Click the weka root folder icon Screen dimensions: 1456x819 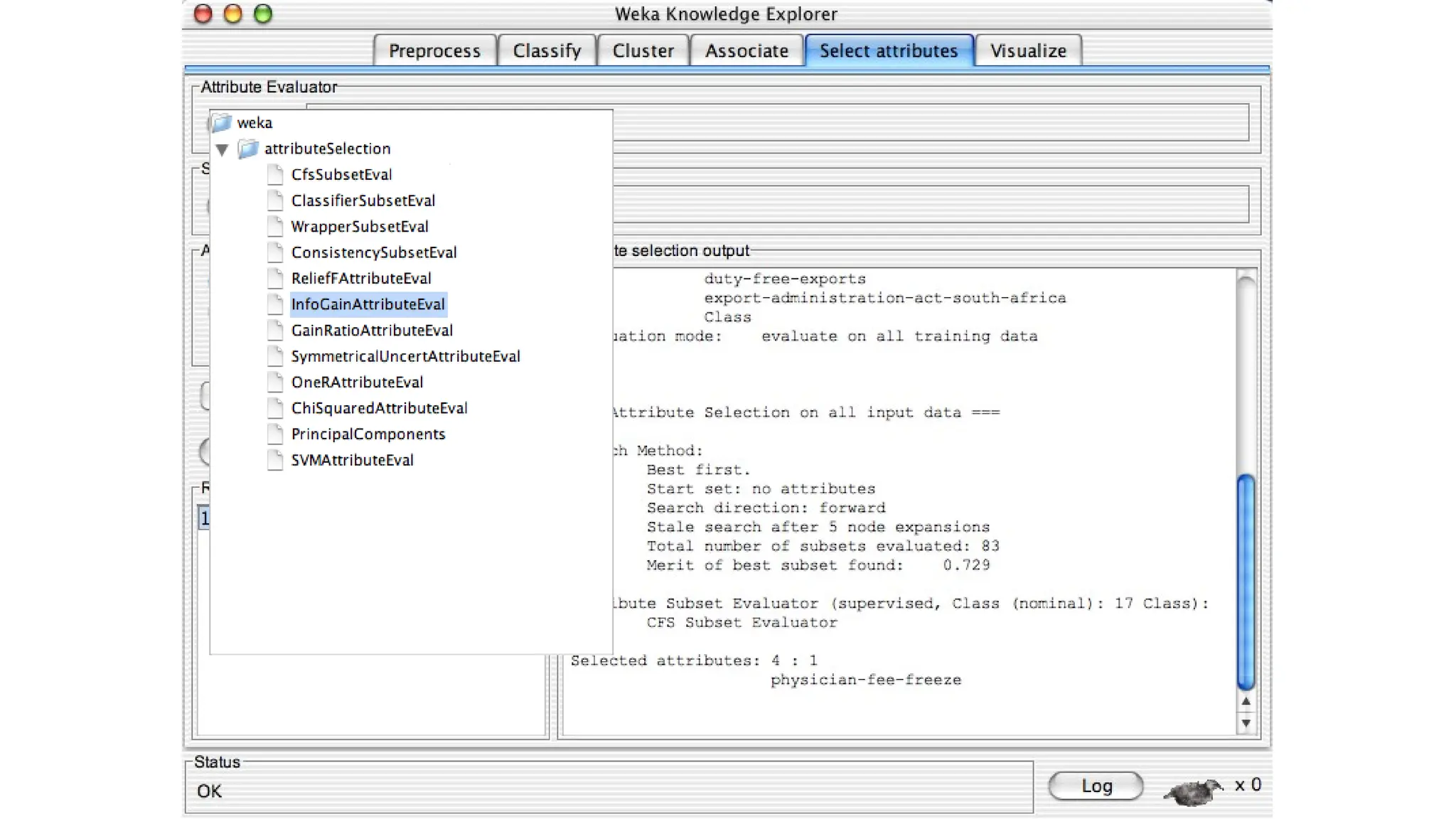point(222,122)
